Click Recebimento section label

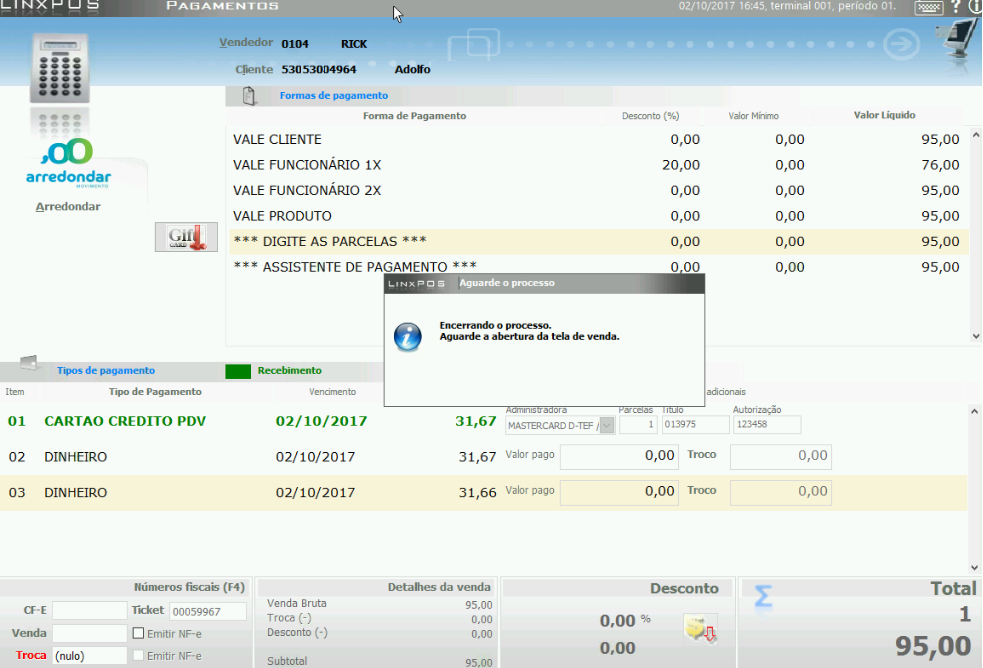pyautogui.click(x=290, y=370)
